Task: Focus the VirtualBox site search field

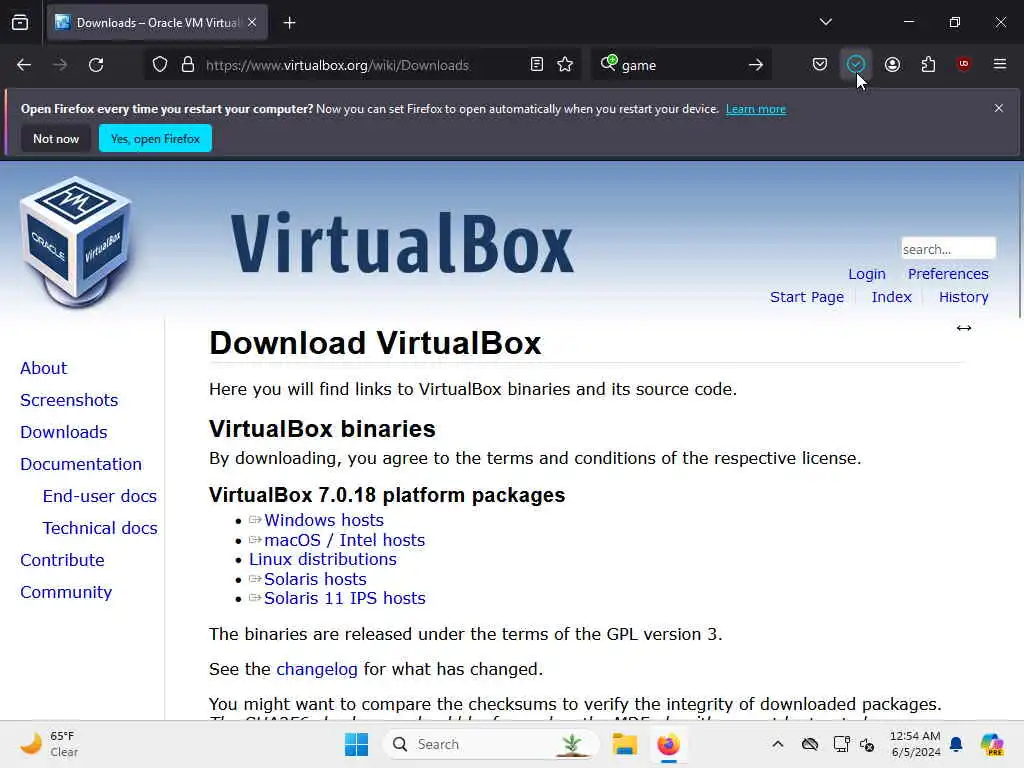Action: click(x=948, y=249)
